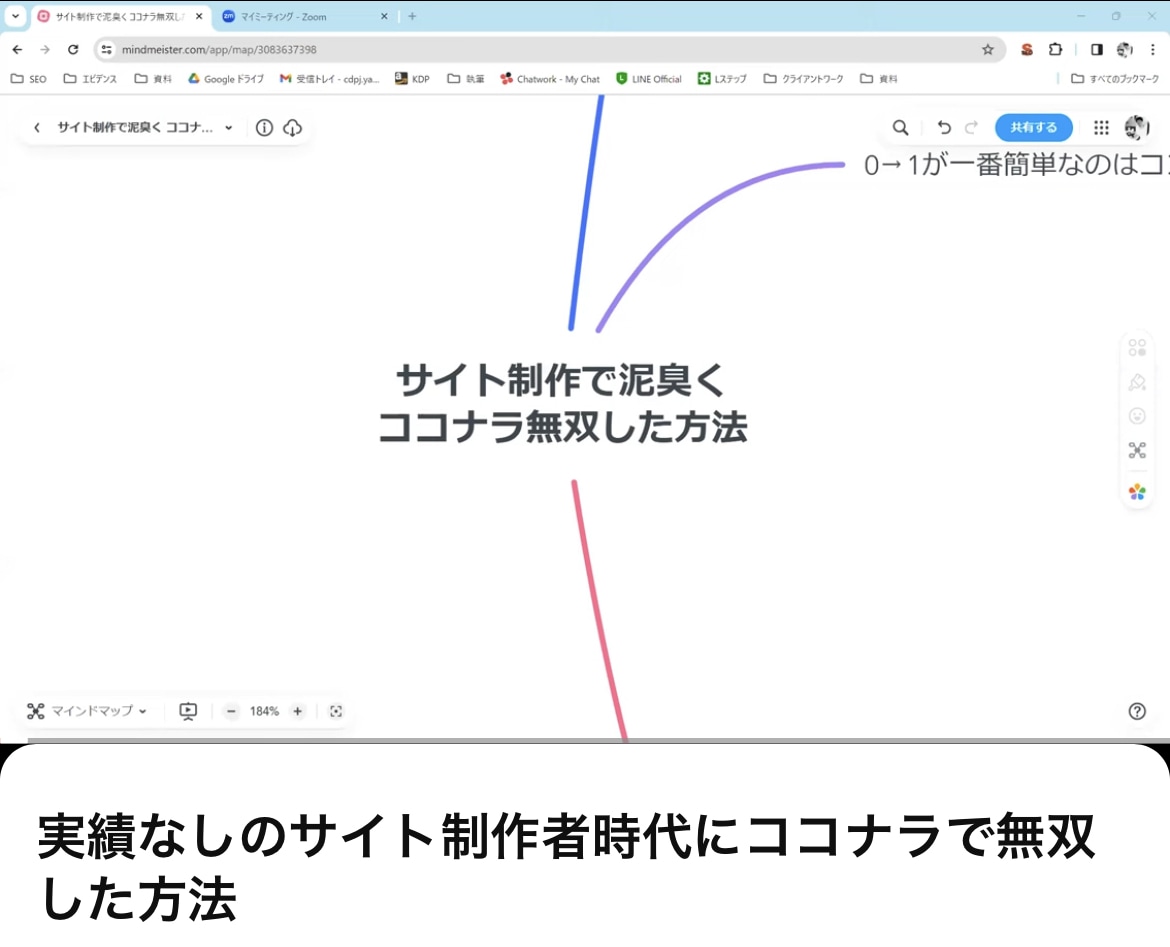
Task: Open the MindMeister user avatar menu
Action: click(1136, 128)
